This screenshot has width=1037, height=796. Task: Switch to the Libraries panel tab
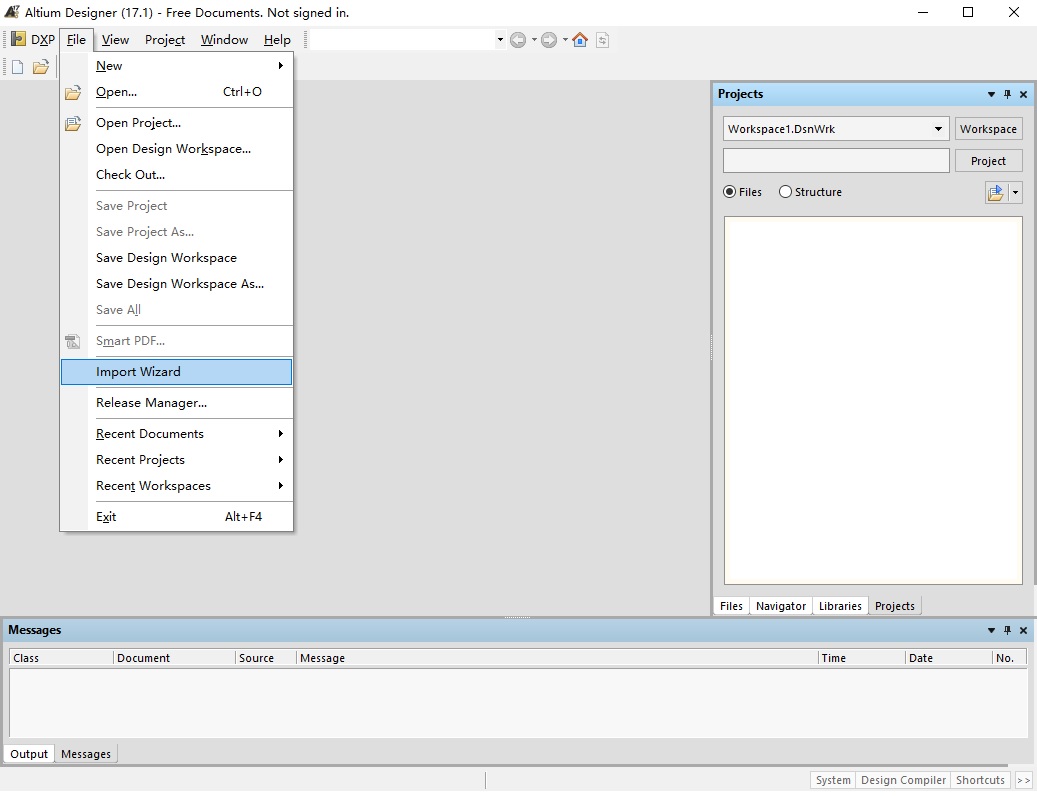(x=840, y=606)
